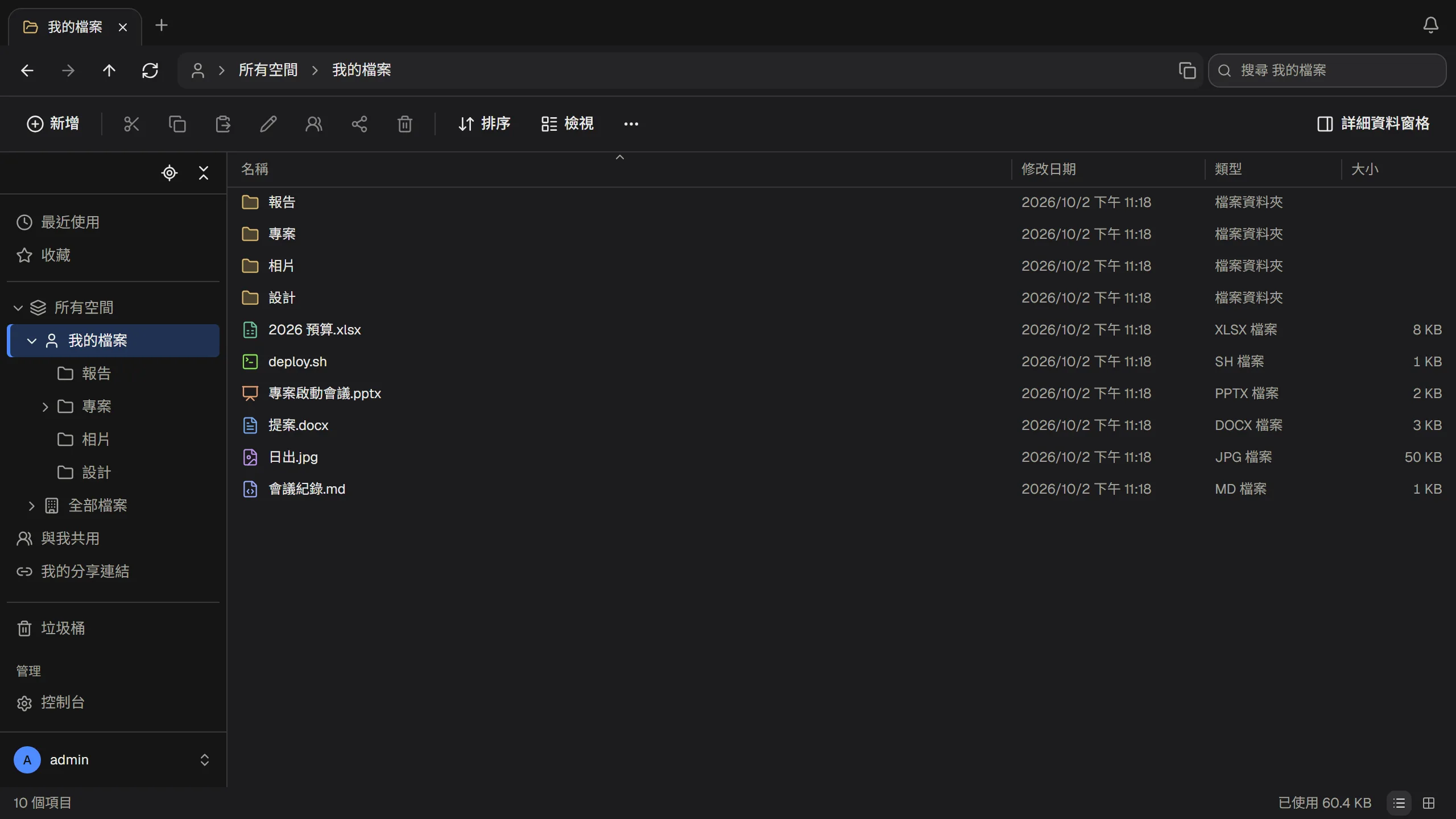Collapse the 所有空間 tree node

[18, 308]
